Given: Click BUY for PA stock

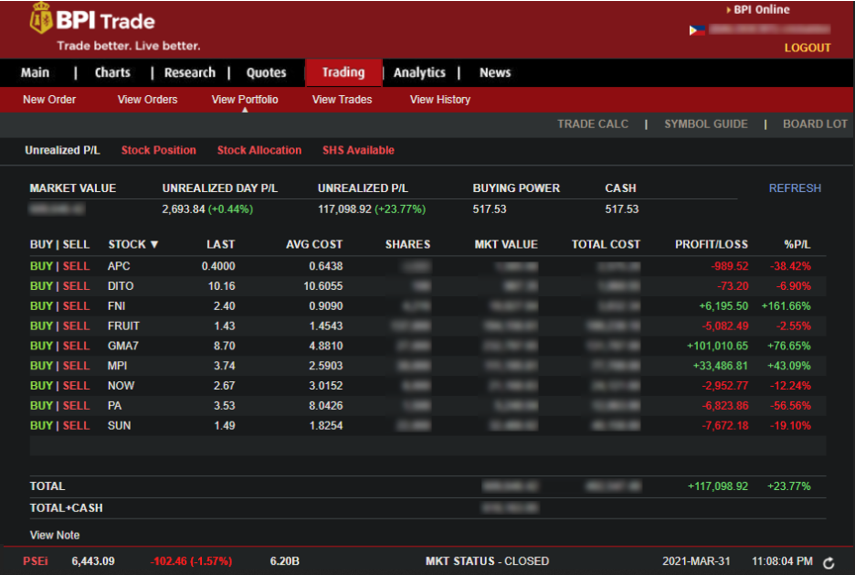Looking at the screenshot, I should click(41, 406).
